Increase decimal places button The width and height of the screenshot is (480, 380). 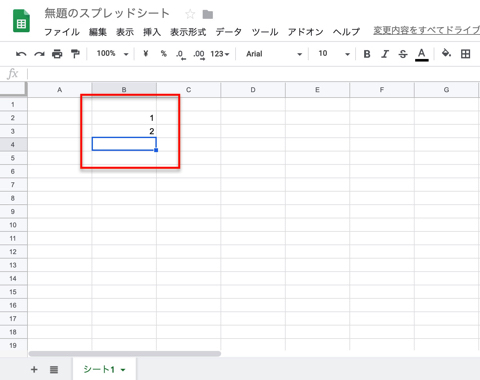click(x=199, y=54)
